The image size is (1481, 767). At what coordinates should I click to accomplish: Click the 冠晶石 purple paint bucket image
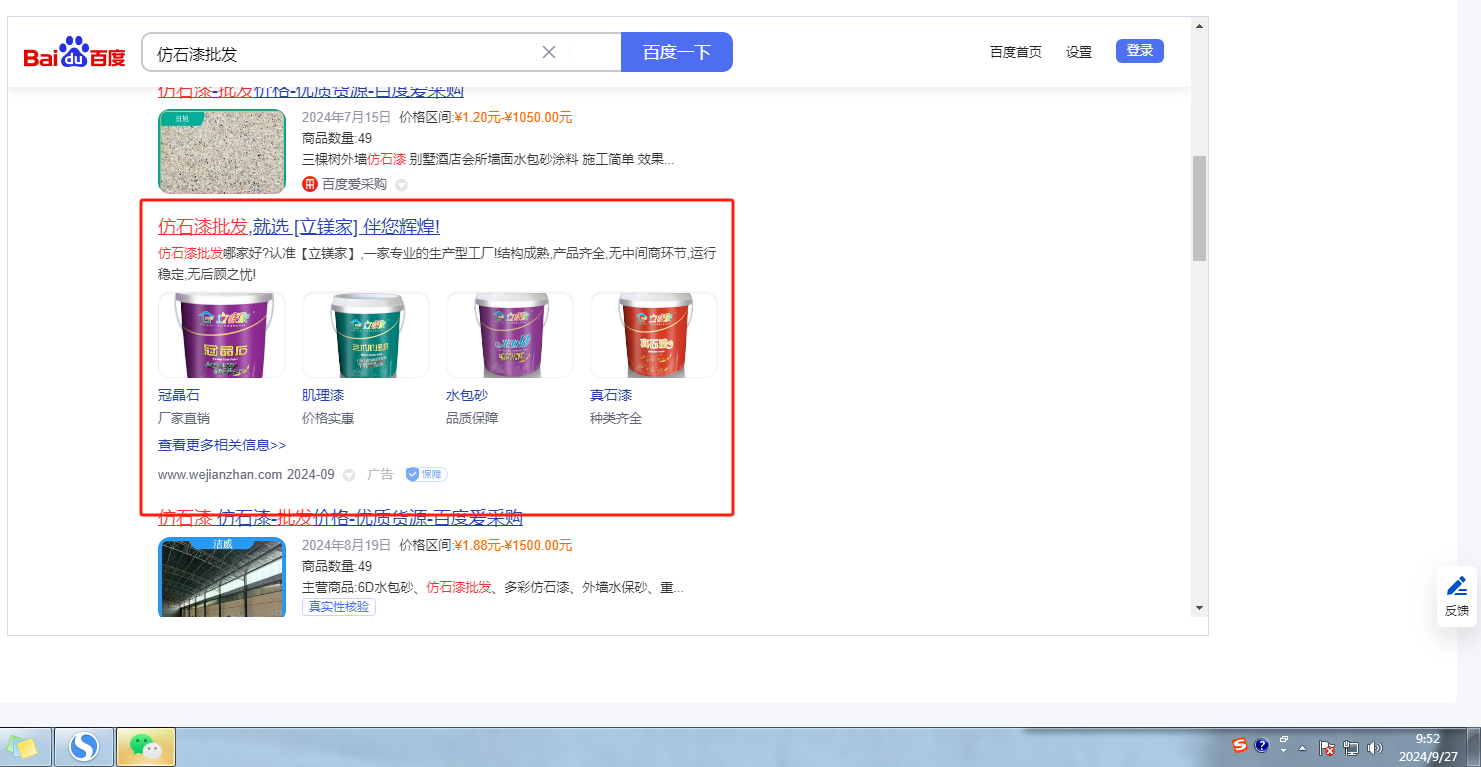click(x=222, y=335)
